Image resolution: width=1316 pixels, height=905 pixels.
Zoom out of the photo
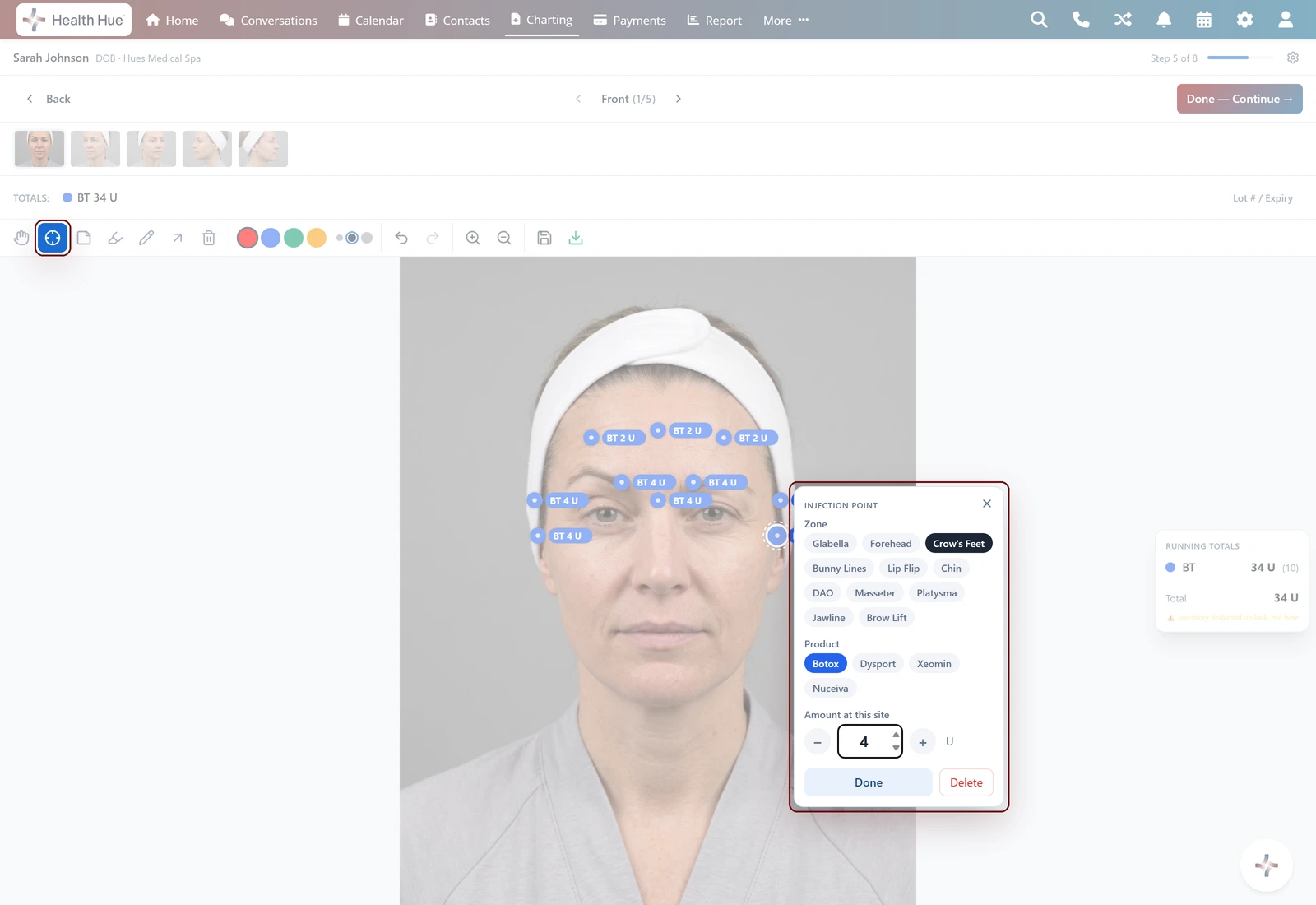(504, 238)
